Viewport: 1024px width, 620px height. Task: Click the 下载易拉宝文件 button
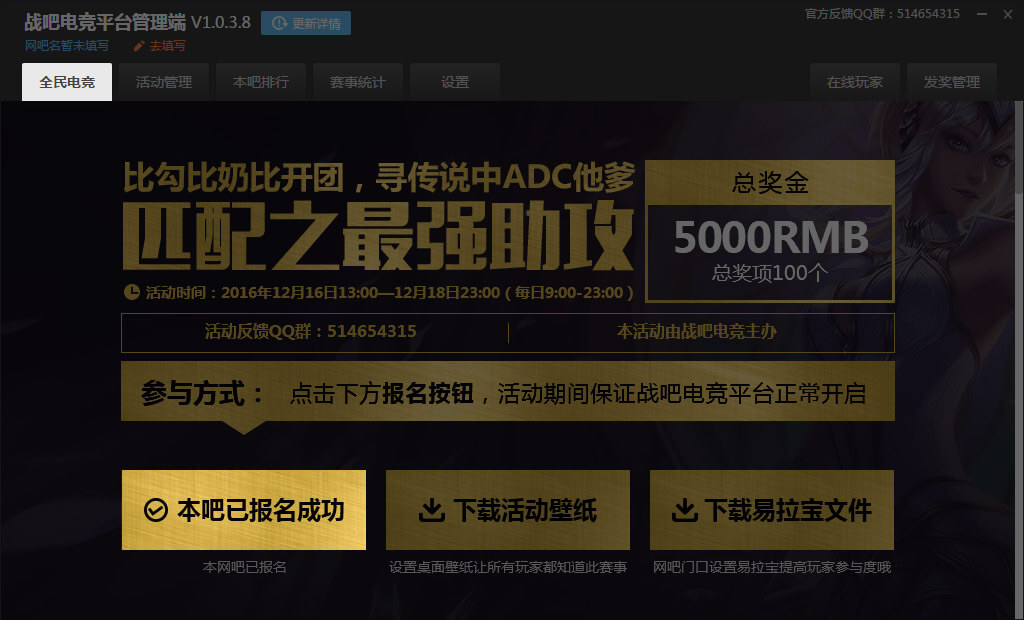(772, 510)
